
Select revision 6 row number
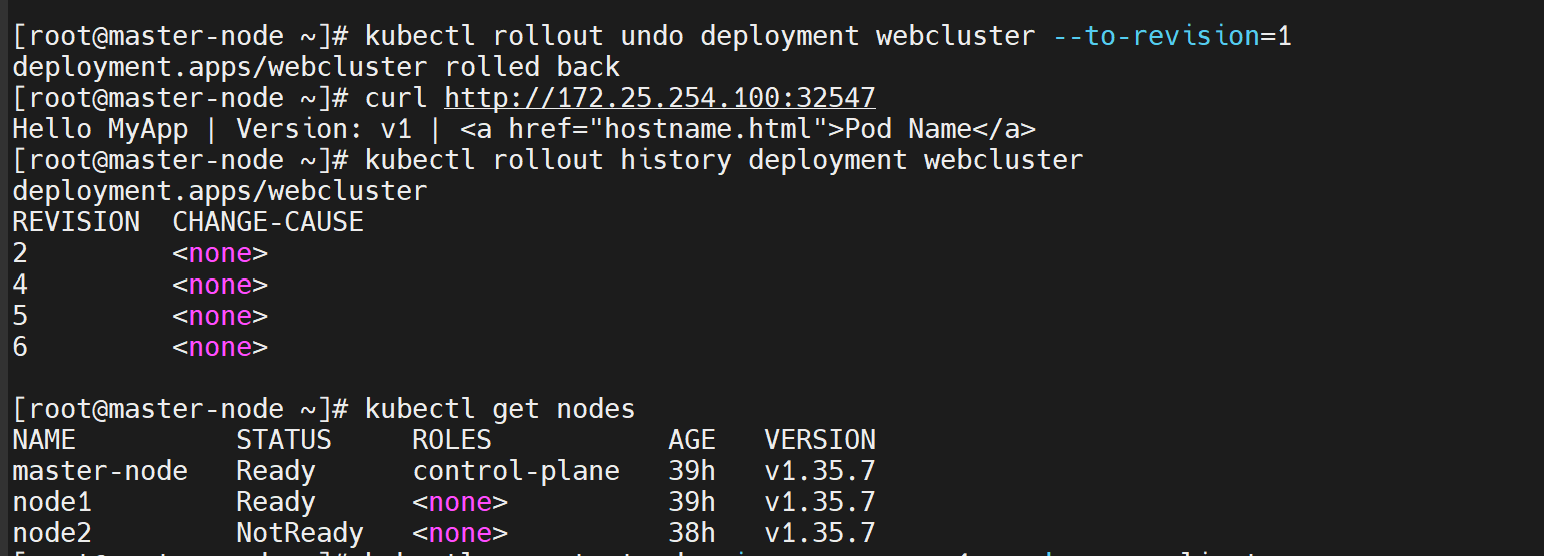click(x=20, y=347)
